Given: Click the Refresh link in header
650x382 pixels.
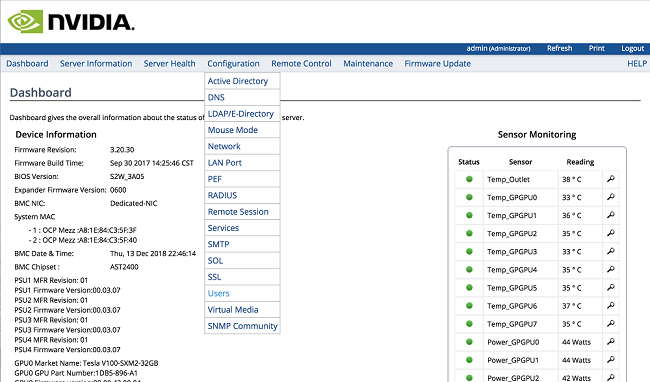Looking at the screenshot, I should click(559, 48).
